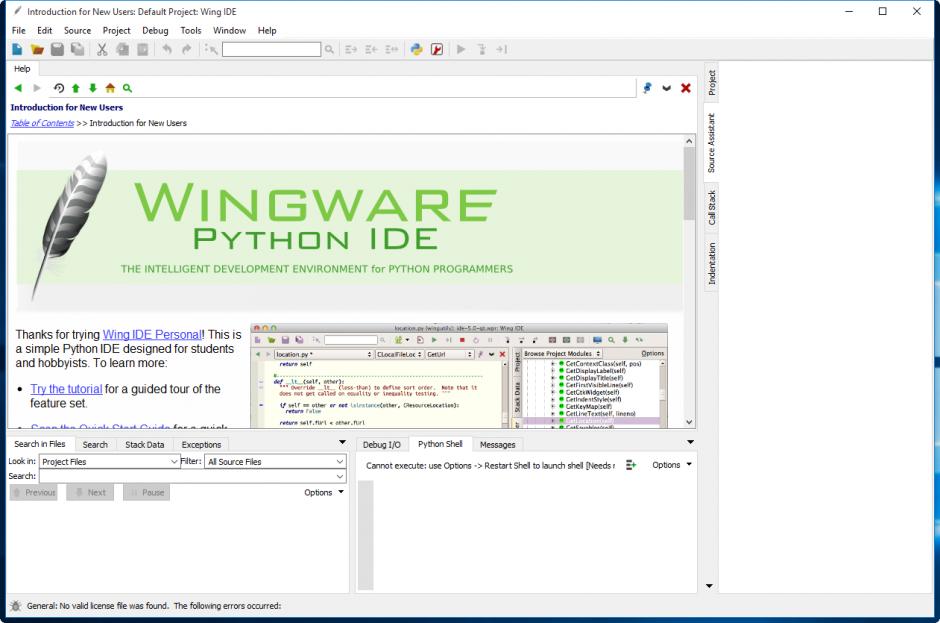Click the Step Out debug icon
Screen dimensions: 940x623
[x=502, y=49]
